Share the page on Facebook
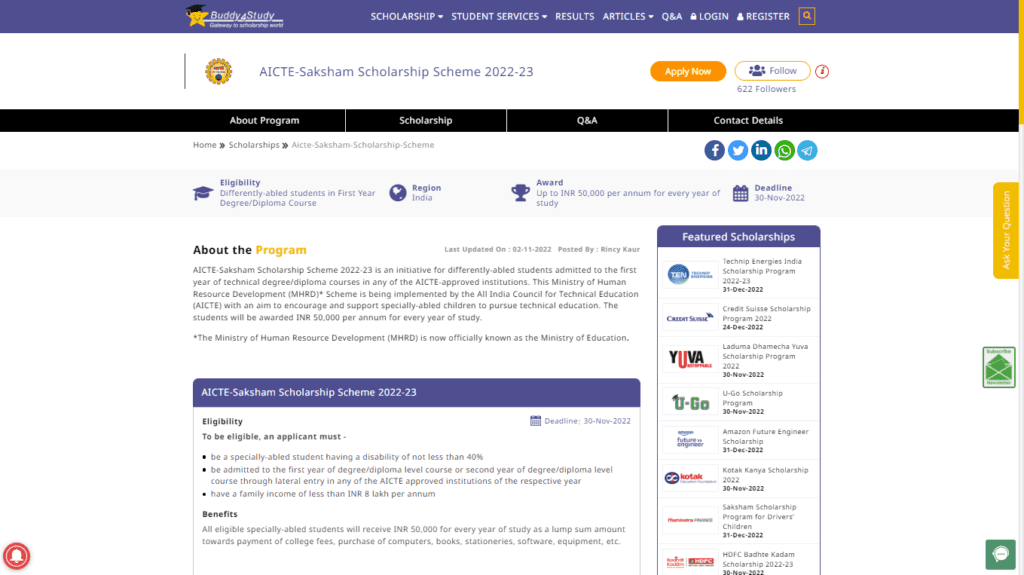 714,150
